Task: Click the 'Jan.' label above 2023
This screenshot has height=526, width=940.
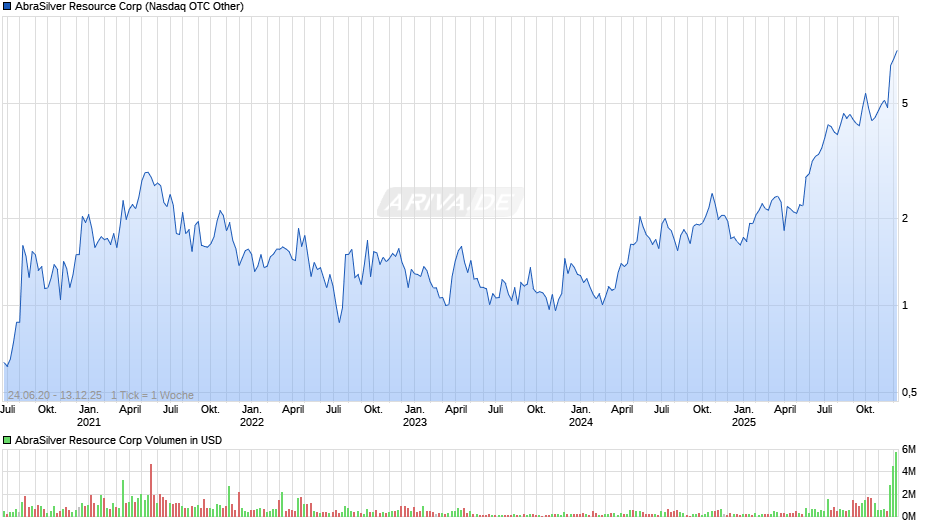Action: click(x=415, y=410)
